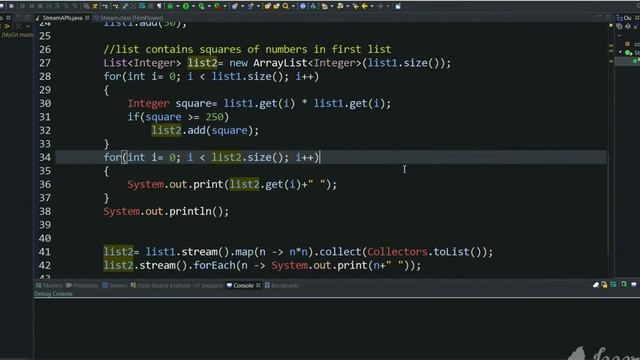
Task: Click the Console panel clear/eraser icon
Action: tap(596, 284)
